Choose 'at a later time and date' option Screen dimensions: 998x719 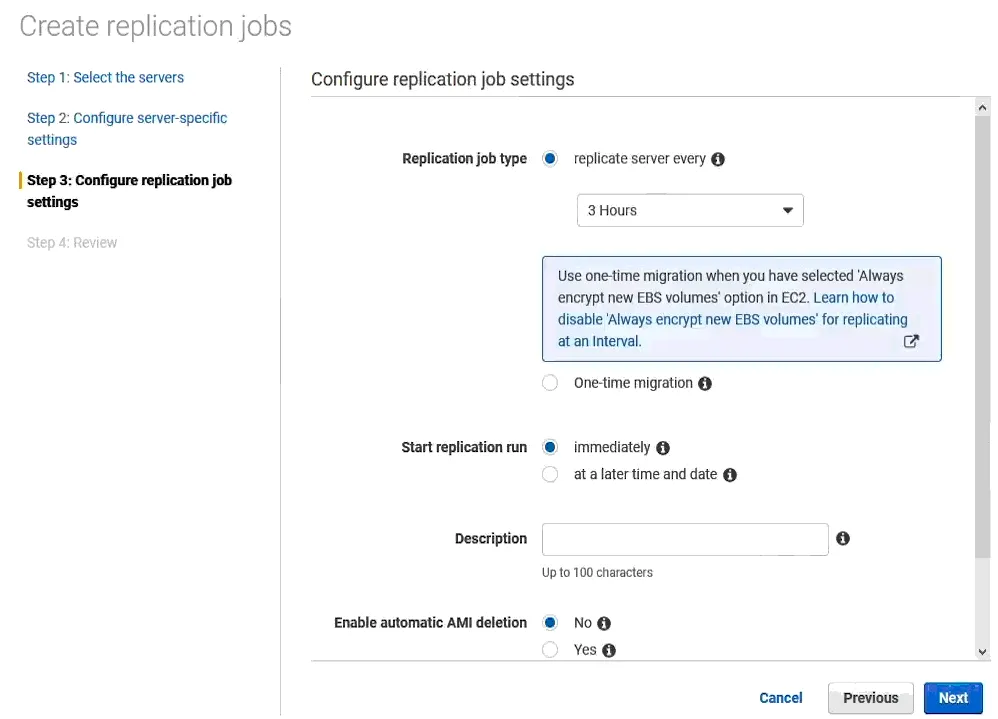coord(550,475)
